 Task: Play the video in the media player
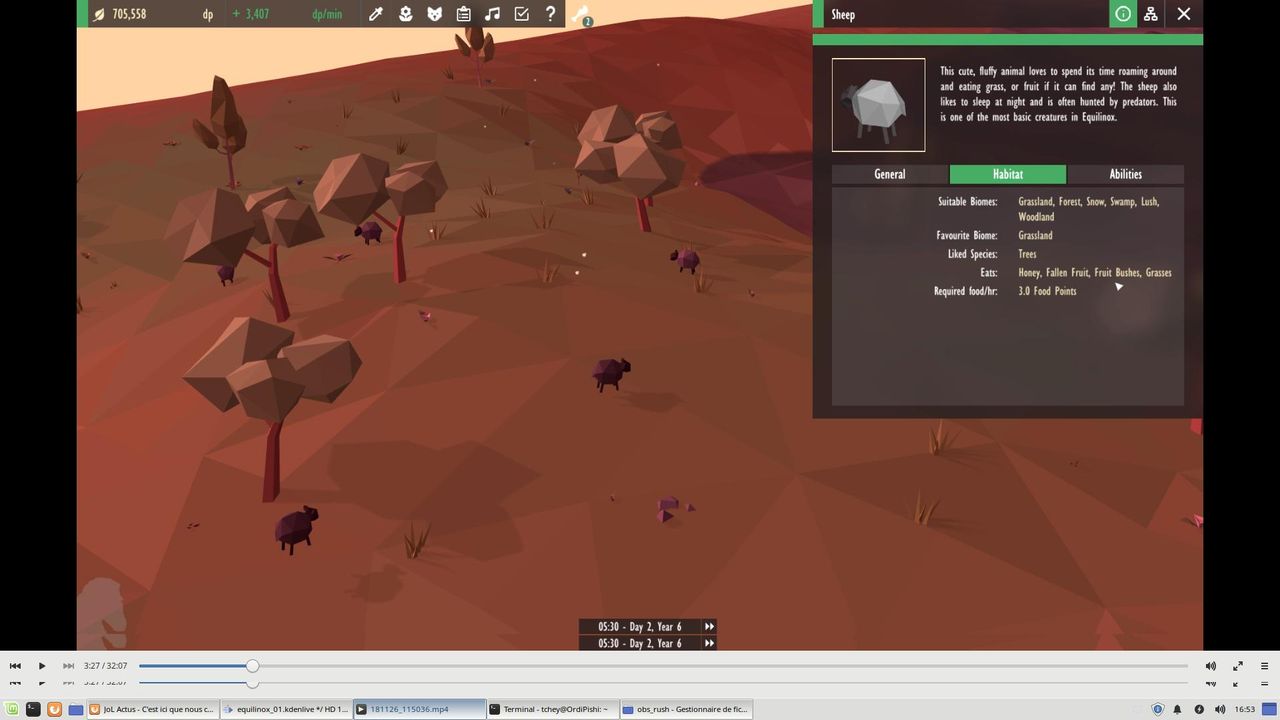[42, 666]
